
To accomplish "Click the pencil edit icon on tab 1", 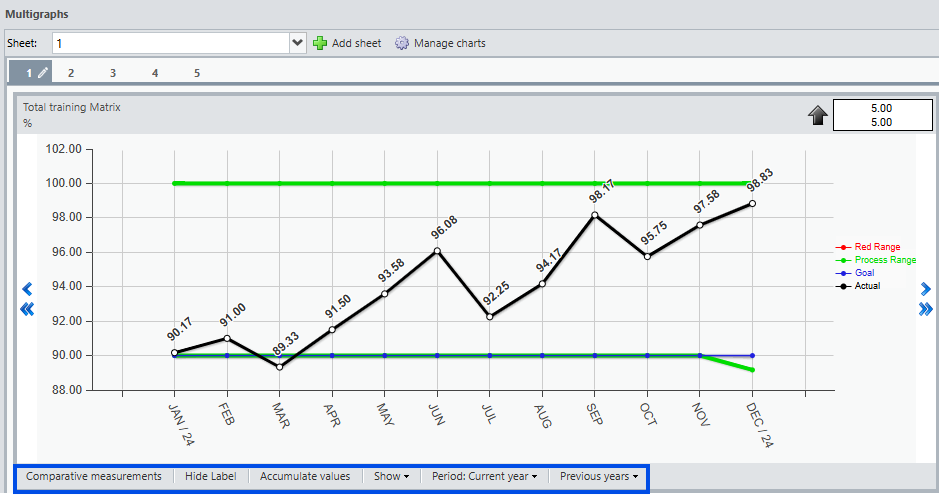I will coord(43,73).
